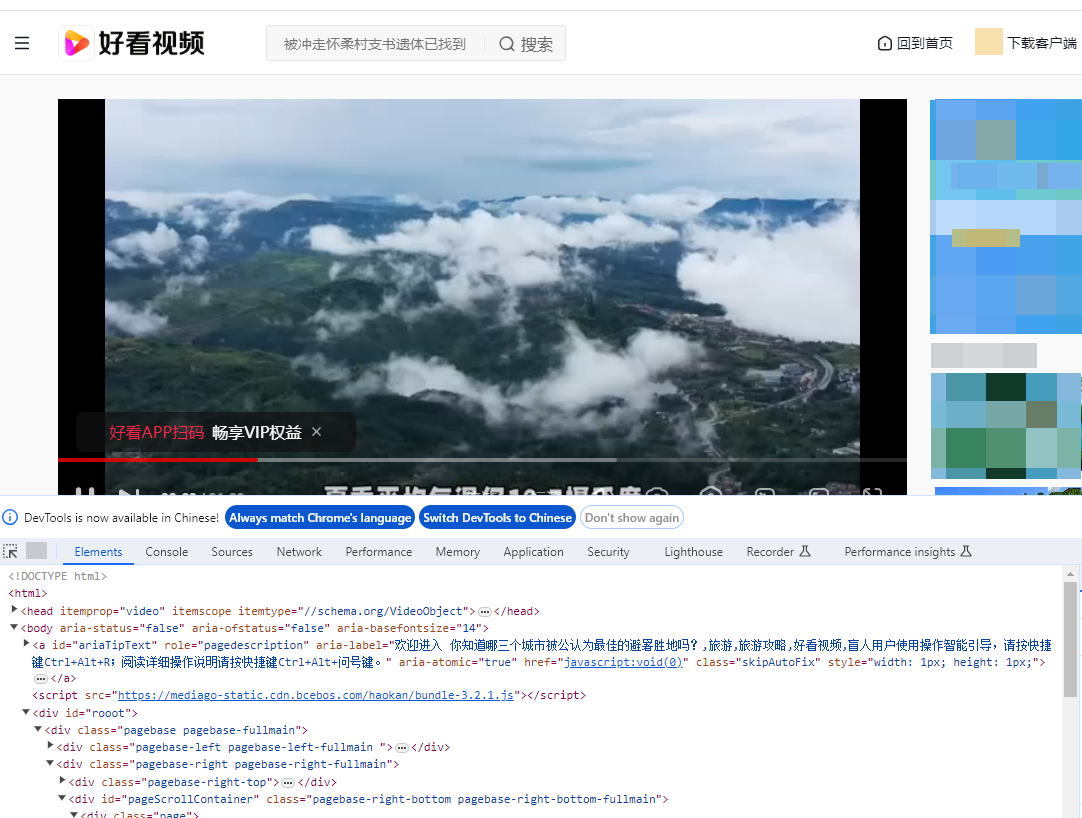Switch to the Elements tab

click(98, 552)
